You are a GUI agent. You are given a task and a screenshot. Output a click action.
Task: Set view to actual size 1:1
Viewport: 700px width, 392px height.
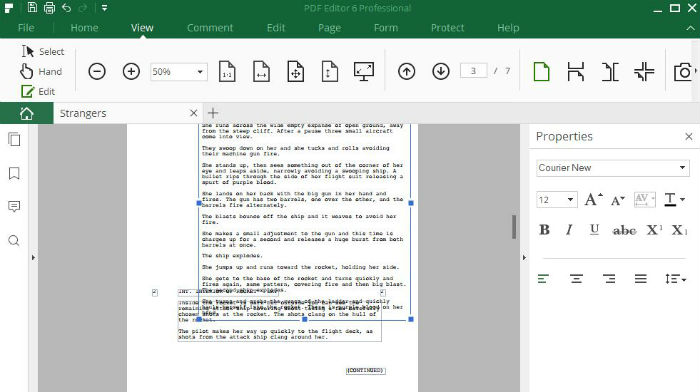pos(227,71)
